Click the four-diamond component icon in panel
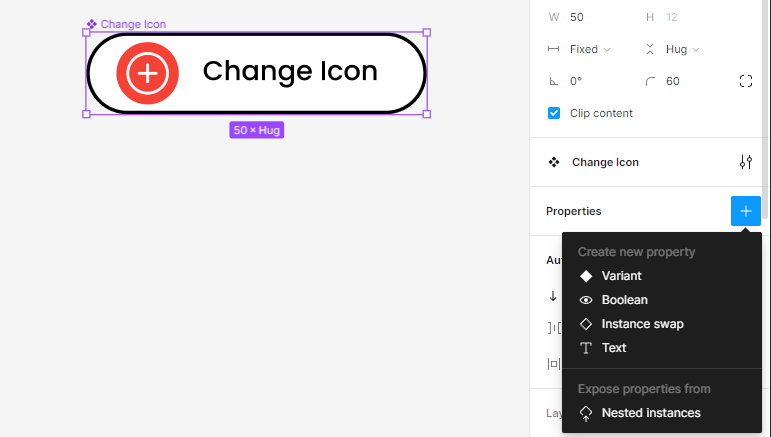Screen dimensions: 771x437 click(554, 162)
